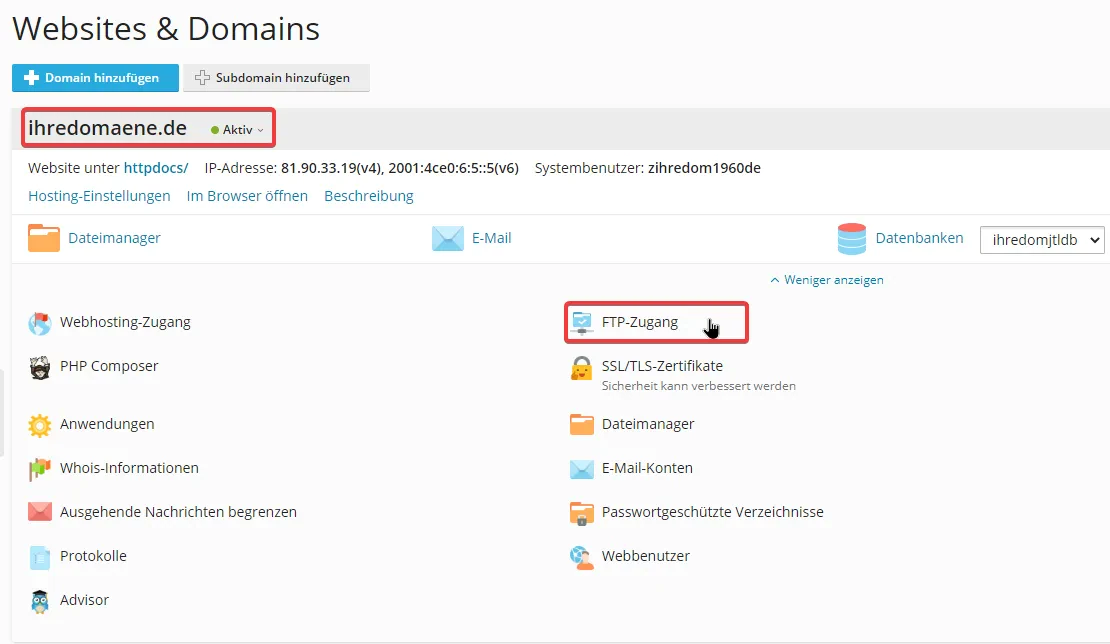The height and width of the screenshot is (644, 1110).
Task: Open the Aktiv status dropdown
Action: coord(237,130)
